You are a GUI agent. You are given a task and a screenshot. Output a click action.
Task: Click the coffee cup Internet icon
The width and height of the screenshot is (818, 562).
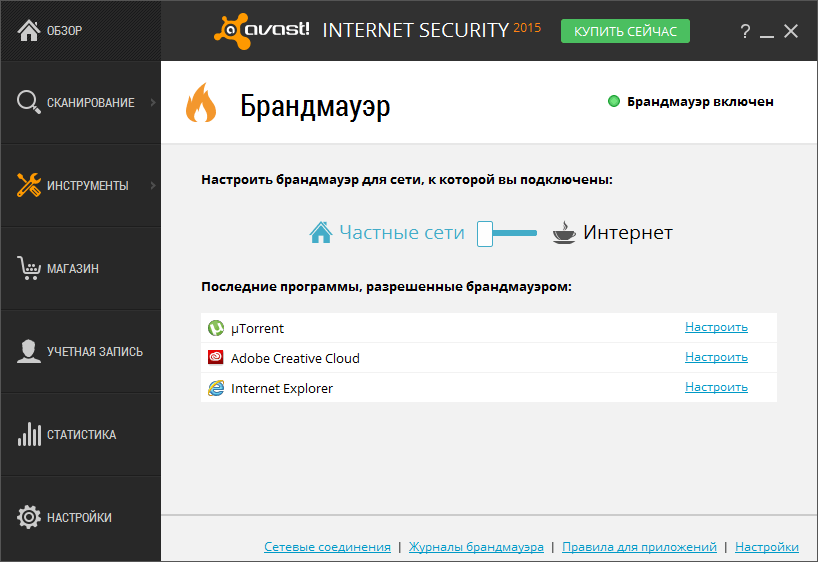pos(564,232)
